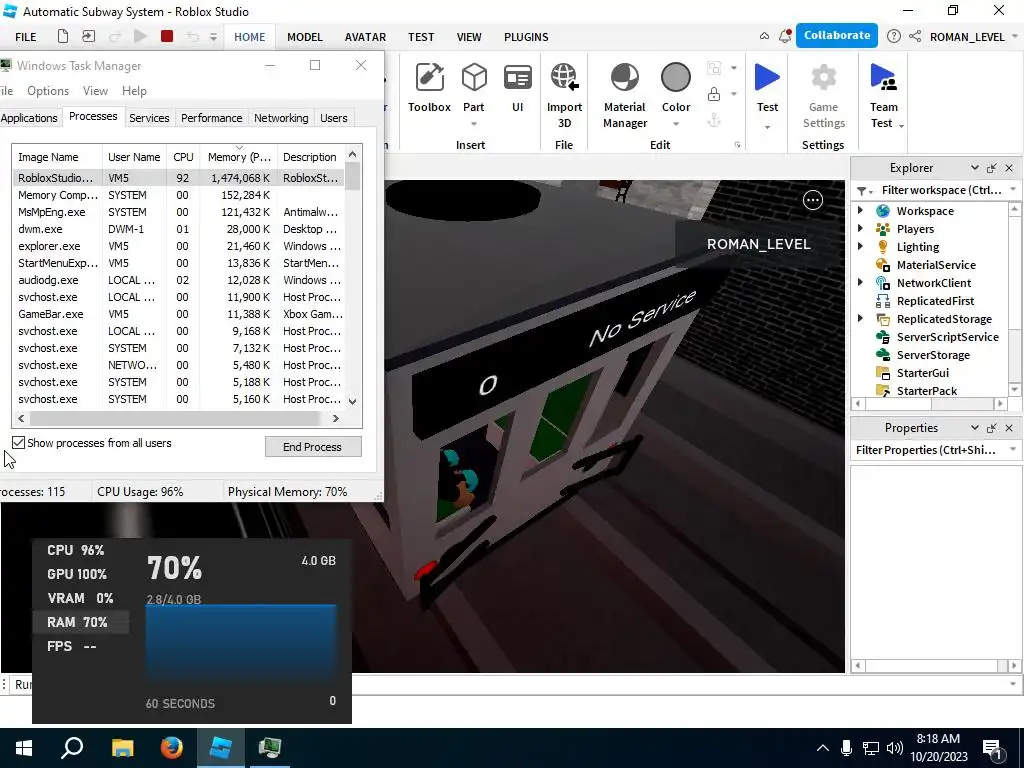
Task: Click the red Stop button in quick access toolbar
Action: click(x=167, y=37)
